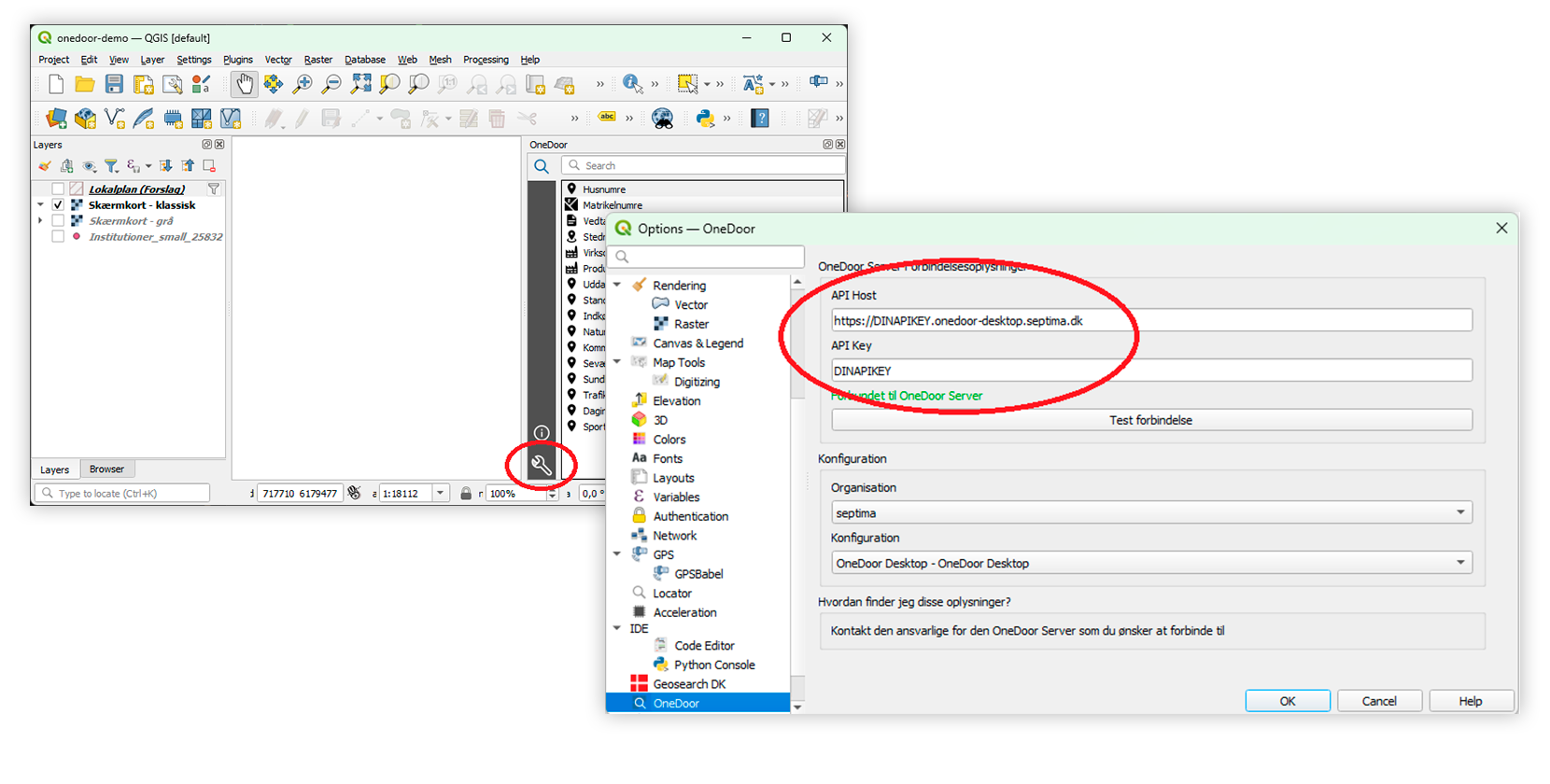Uncheck the Skærmkort - klassisk layer checkbox
1550x784 pixels.
[x=58, y=205]
